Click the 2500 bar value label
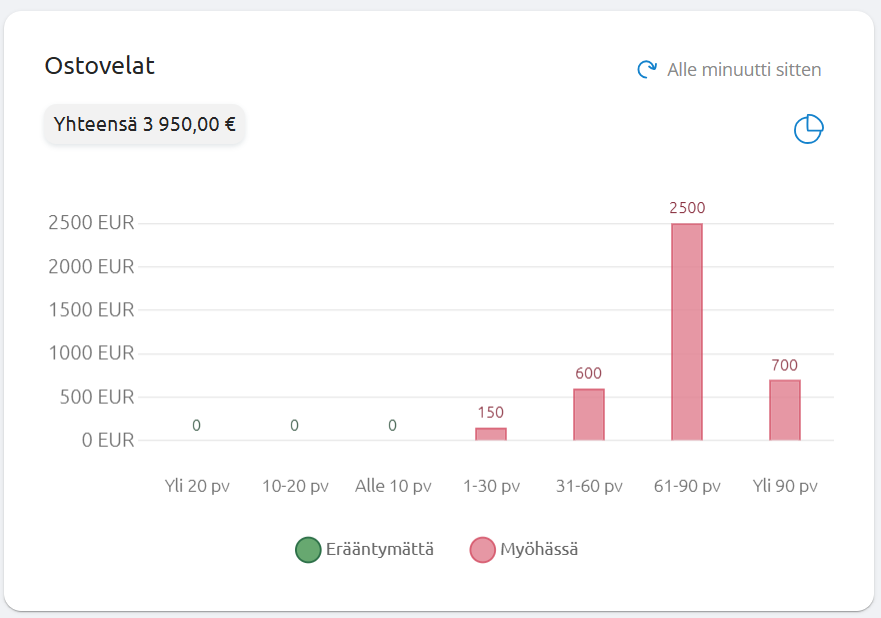881x618 pixels. (687, 208)
